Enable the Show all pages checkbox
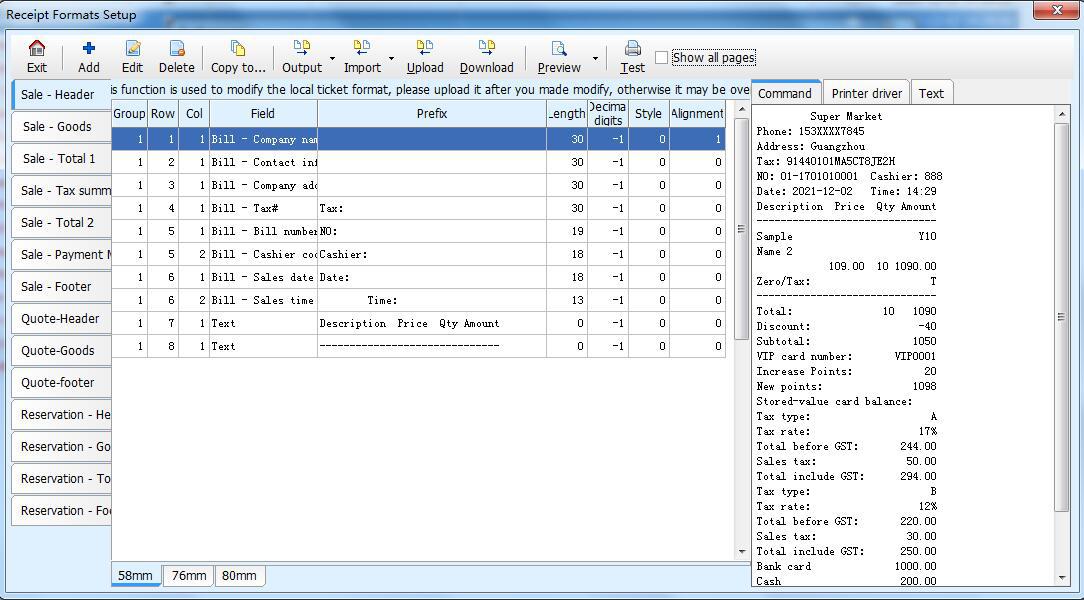The width and height of the screenshot is (1084, 600). click(662, 58)
